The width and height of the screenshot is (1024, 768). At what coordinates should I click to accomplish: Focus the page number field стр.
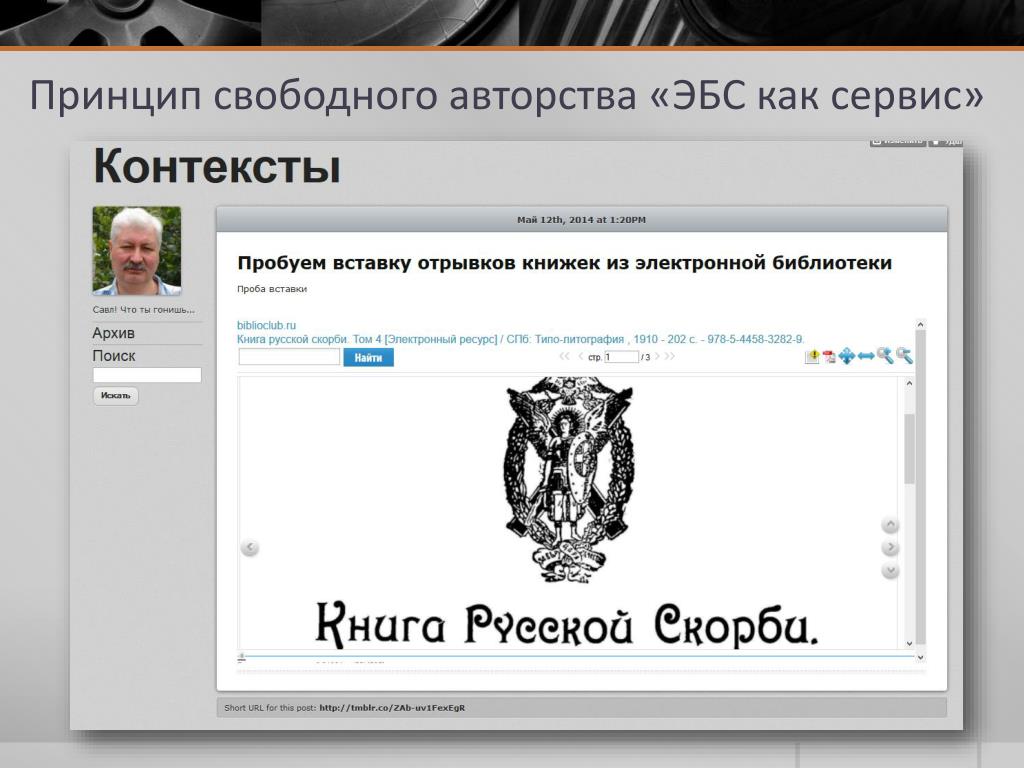pyautogui.click(x=621, y=357)
